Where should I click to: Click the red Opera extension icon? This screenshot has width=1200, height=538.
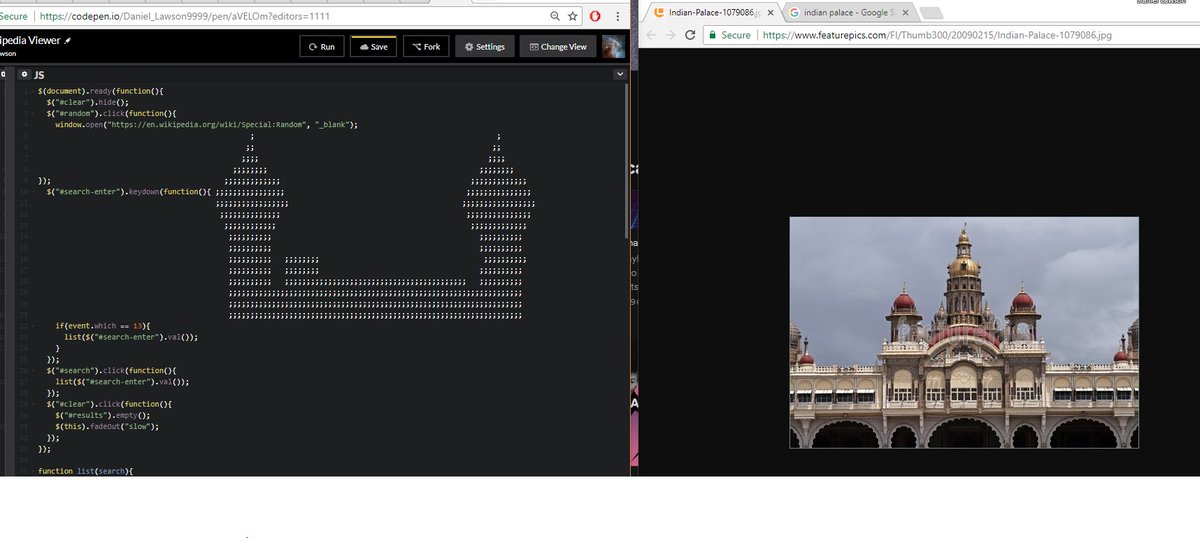click(x=595, y=17)
